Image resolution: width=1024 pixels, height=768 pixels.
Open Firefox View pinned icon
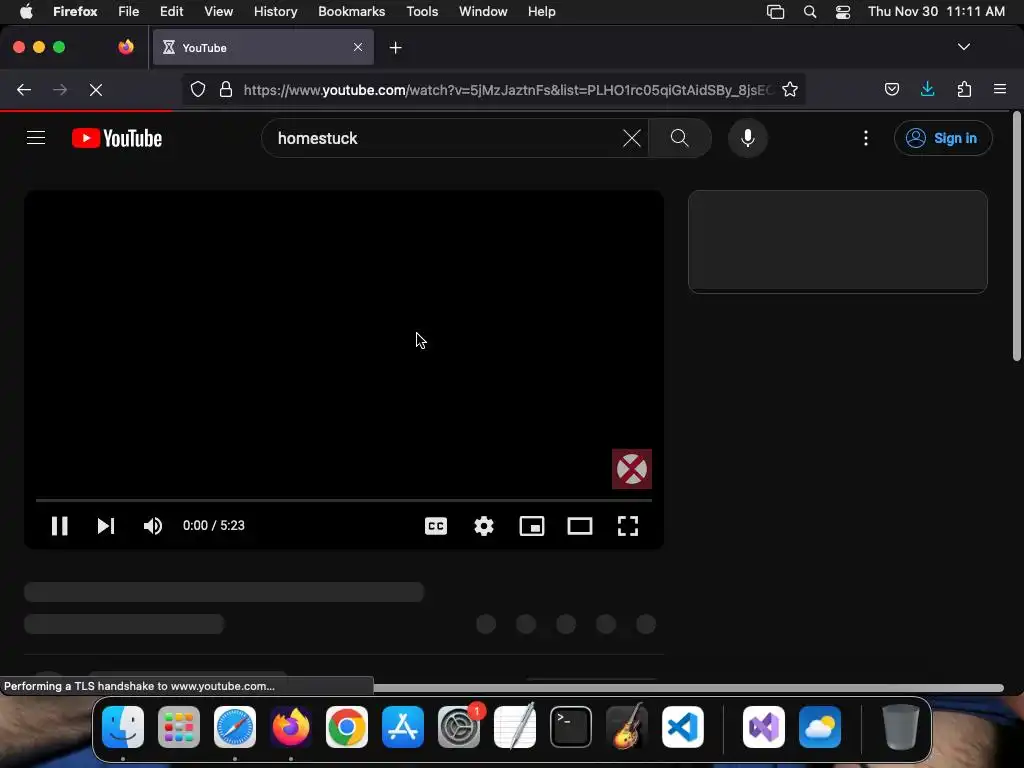[125, 47]
